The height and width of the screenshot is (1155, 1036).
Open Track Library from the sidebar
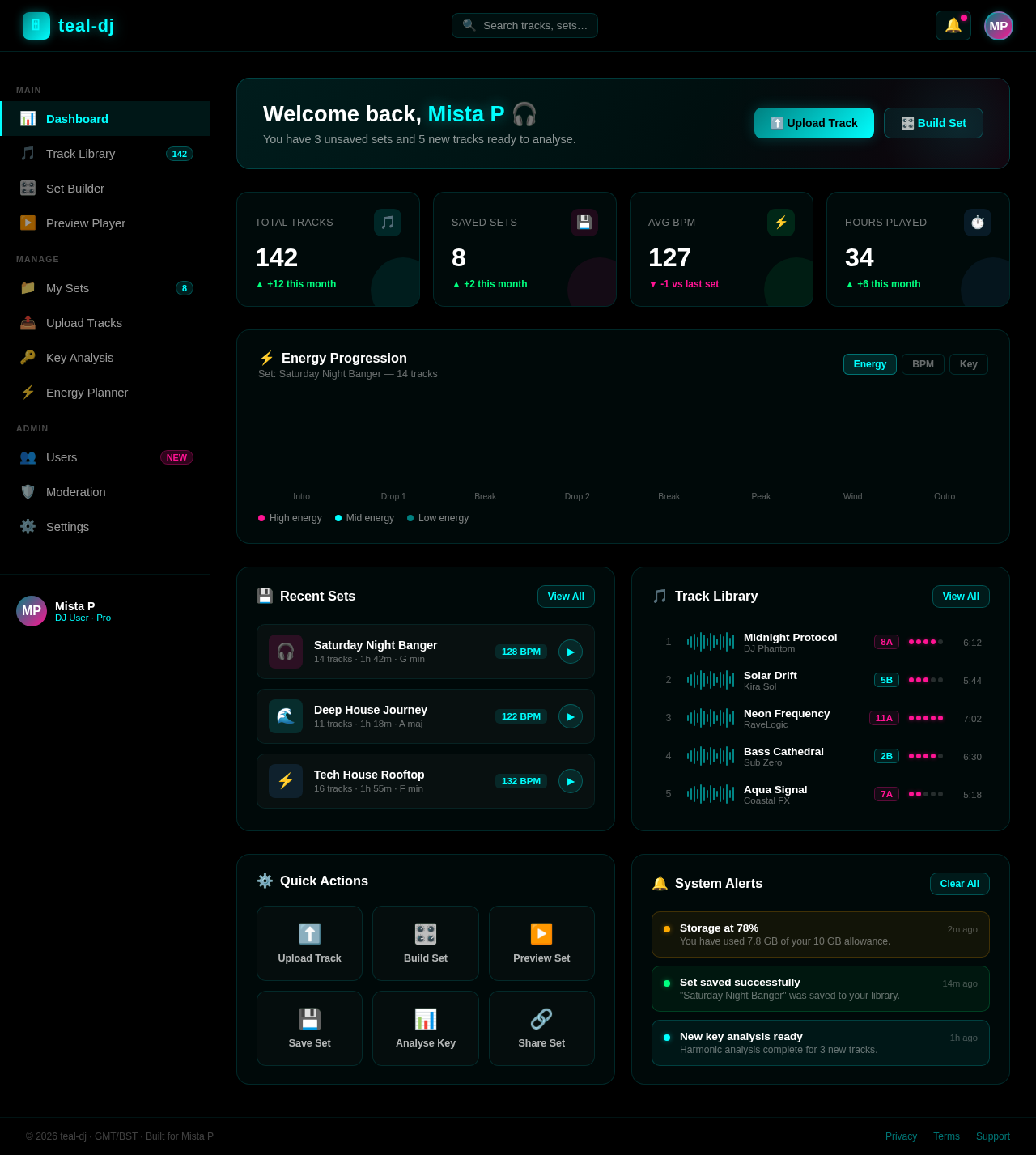click(x=81, y=154)
